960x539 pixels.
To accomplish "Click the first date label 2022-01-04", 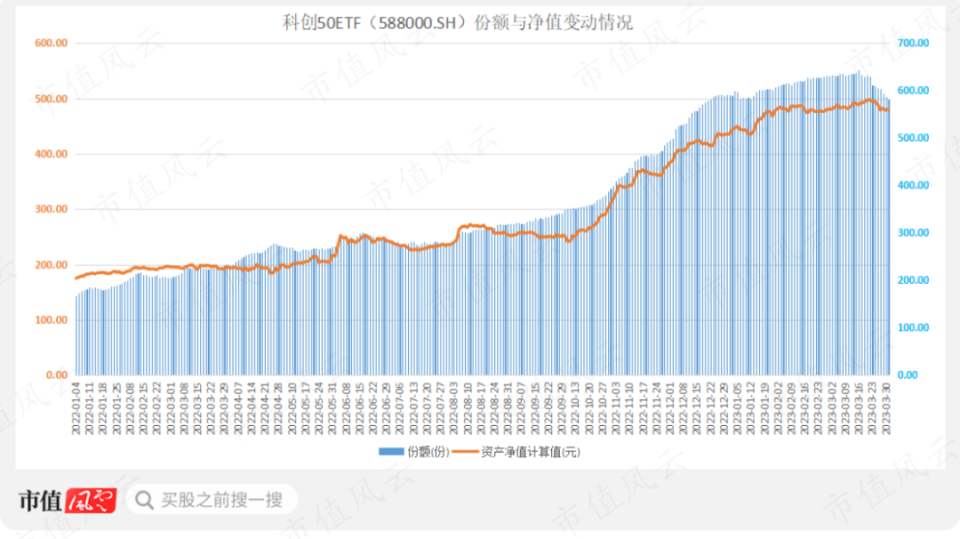I will [76, 405].
